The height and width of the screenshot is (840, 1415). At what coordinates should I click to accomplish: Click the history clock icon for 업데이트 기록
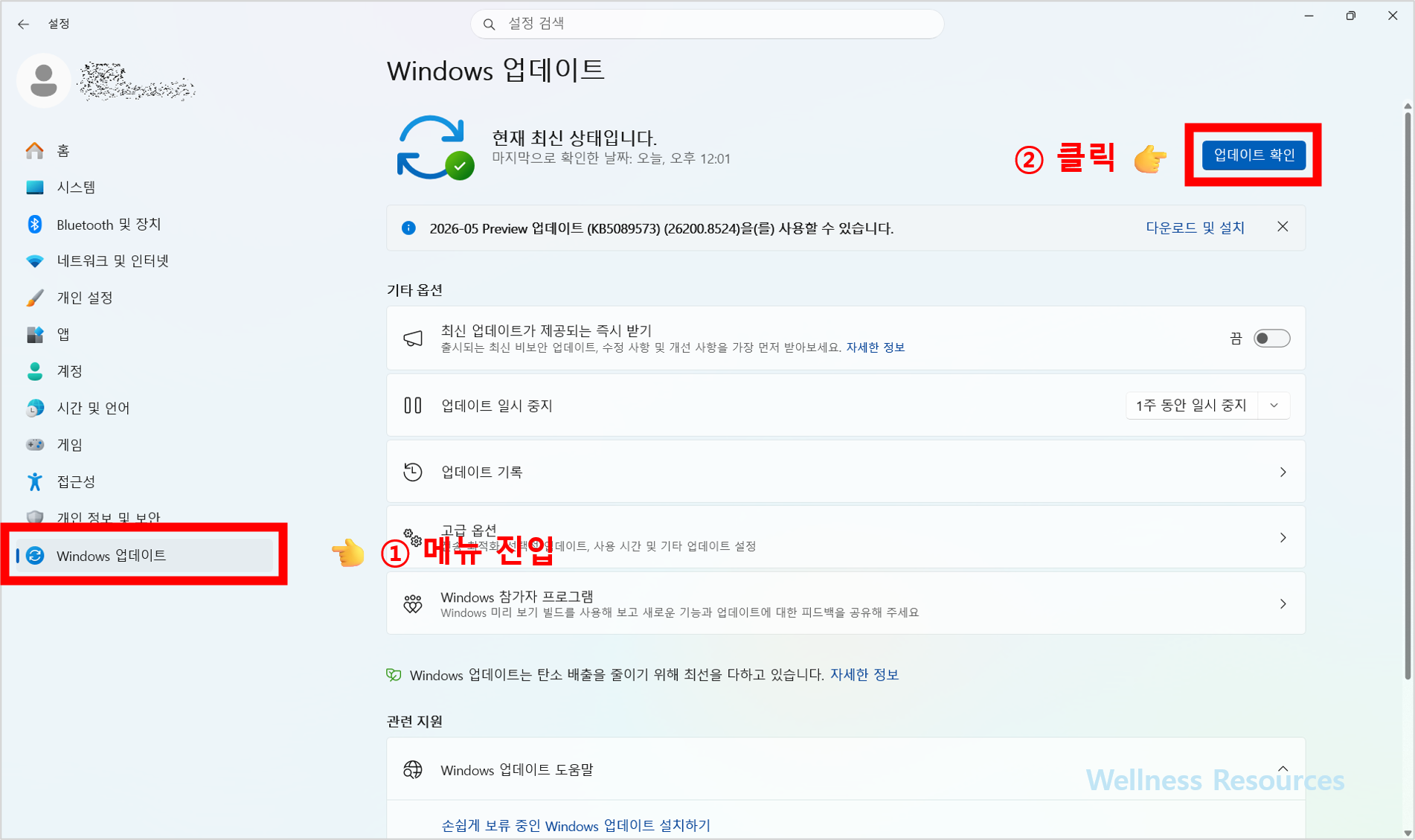click(413, 472)
